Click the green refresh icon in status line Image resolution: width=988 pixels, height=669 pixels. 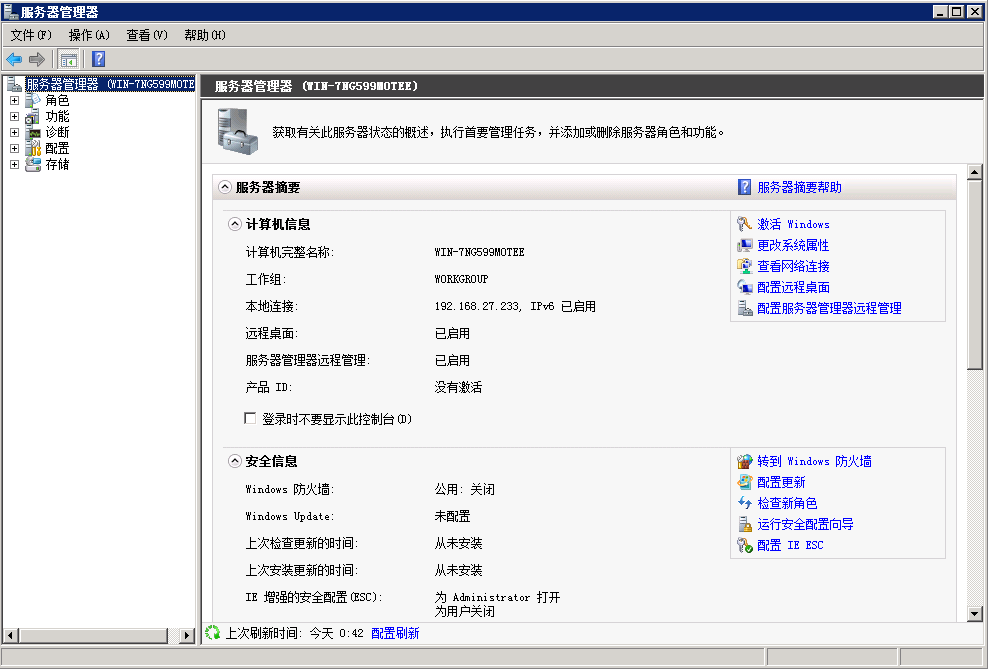[x=213, y=632]
